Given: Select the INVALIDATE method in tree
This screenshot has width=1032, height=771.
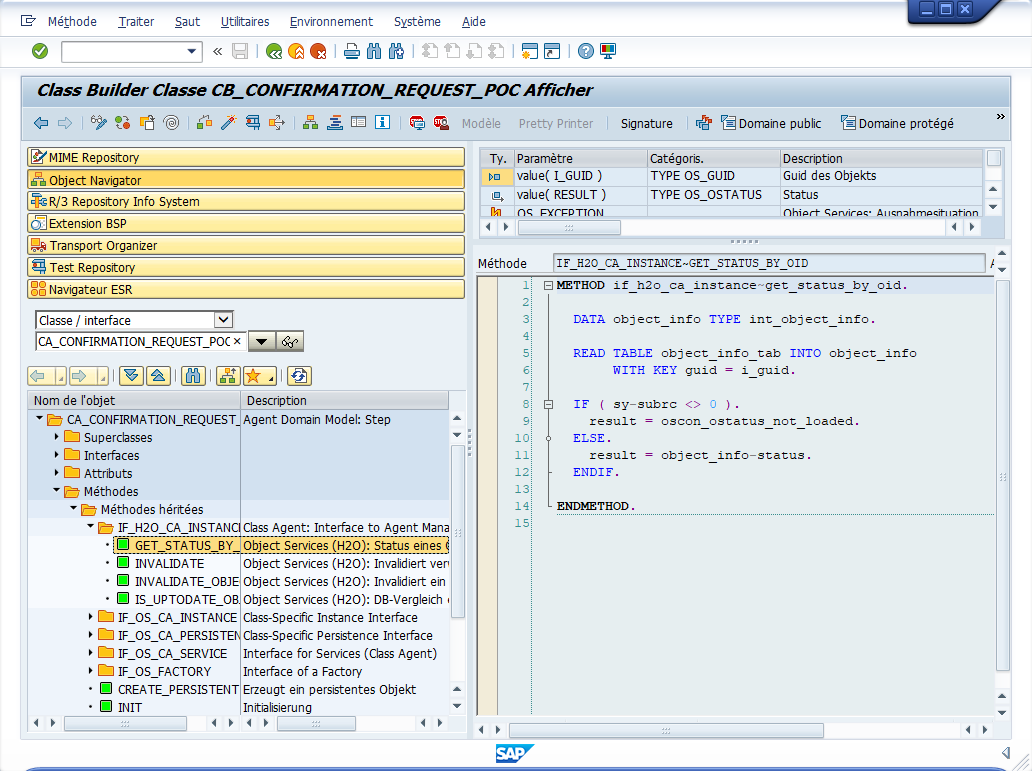Looking at the screenshot, I should (x=169, y=564).
